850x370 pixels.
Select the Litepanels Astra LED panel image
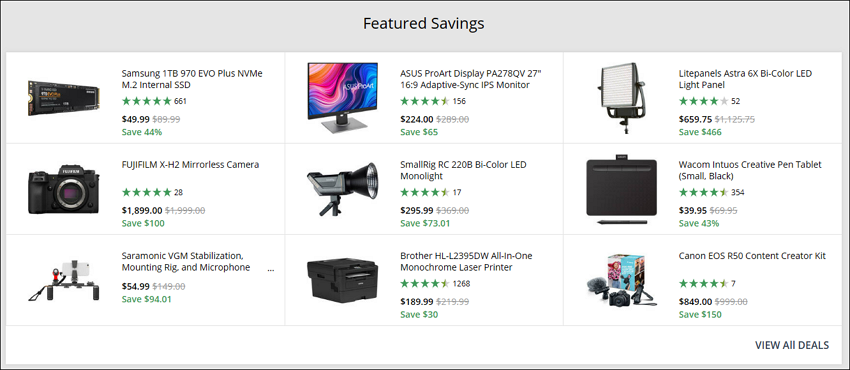coord(622,98)
